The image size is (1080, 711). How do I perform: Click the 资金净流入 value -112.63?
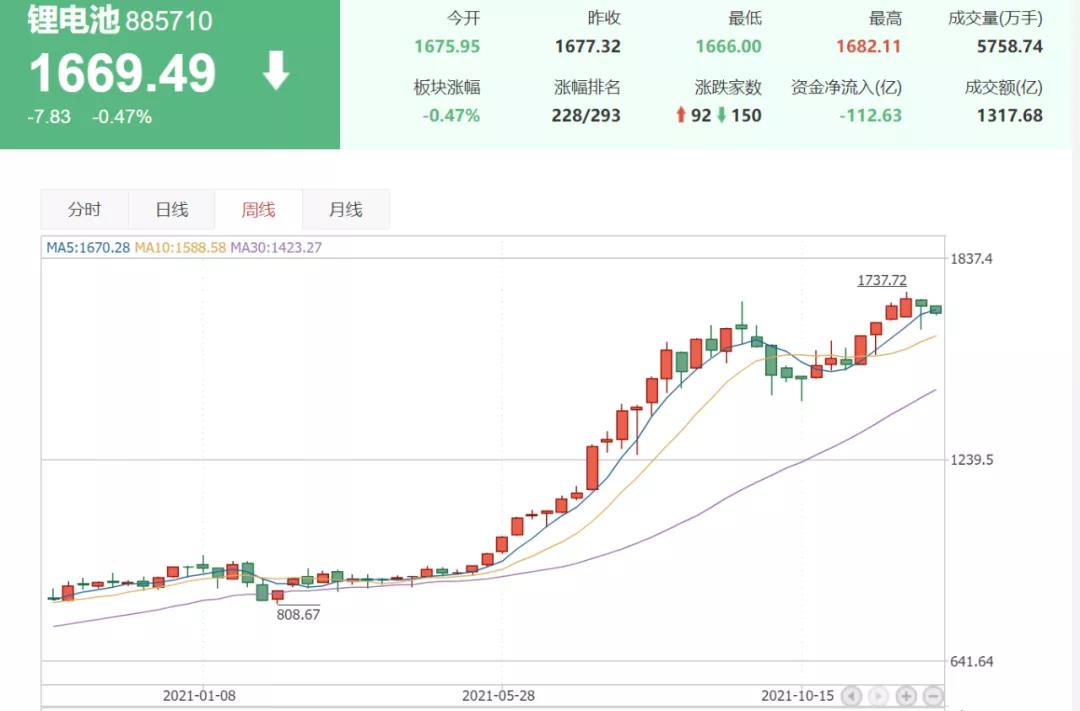[x=871, y=116]
